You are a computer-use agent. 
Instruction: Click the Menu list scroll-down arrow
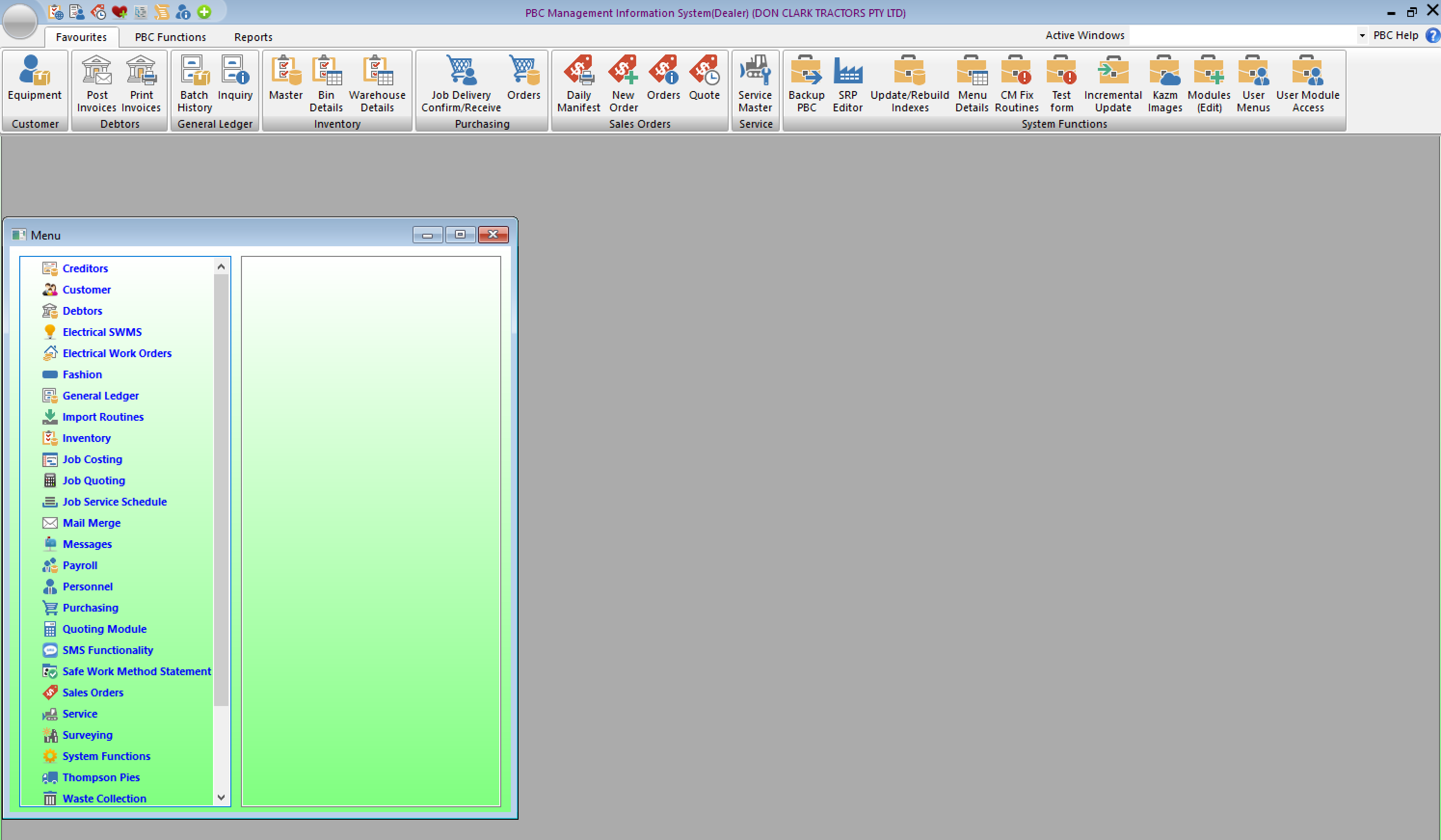(221, 797)
